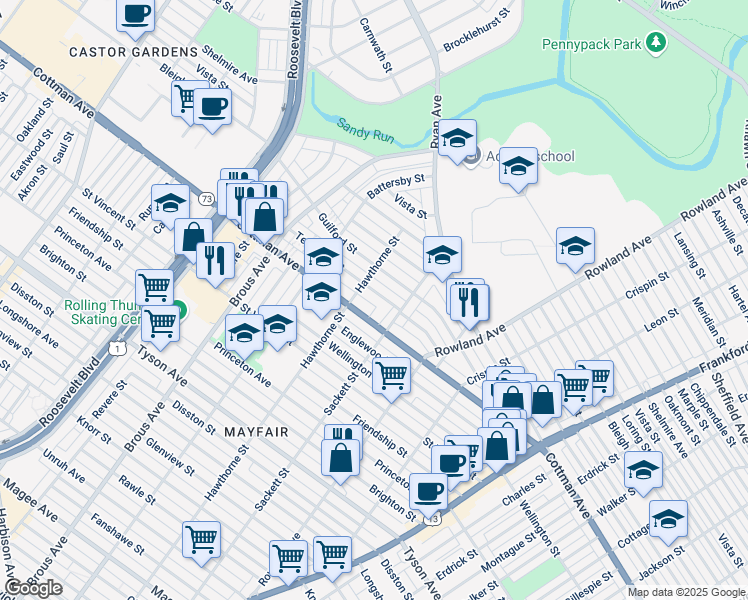Click the Montague St label

coord(509,552)
